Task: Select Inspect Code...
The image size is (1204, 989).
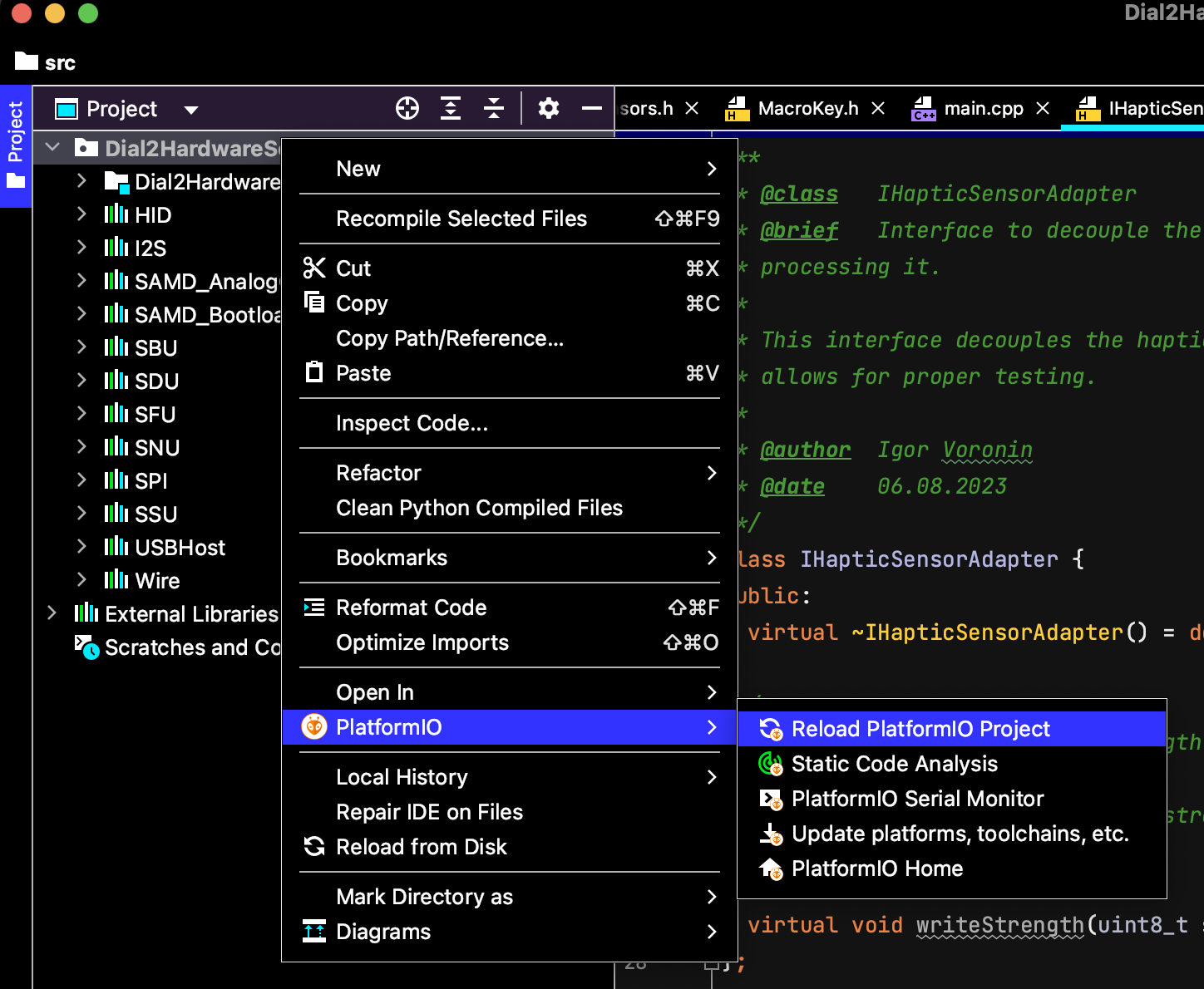Action: pyautogui.click(x=510, y=423)
